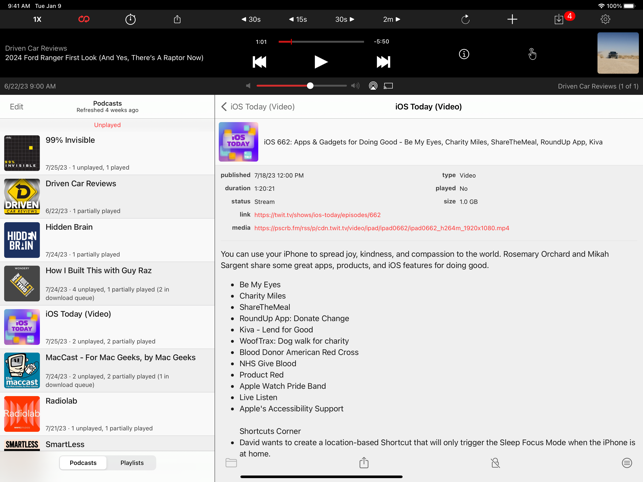Tap the 99% Invisible cover art
The image size is (643, 482).
tap(22, 153)
